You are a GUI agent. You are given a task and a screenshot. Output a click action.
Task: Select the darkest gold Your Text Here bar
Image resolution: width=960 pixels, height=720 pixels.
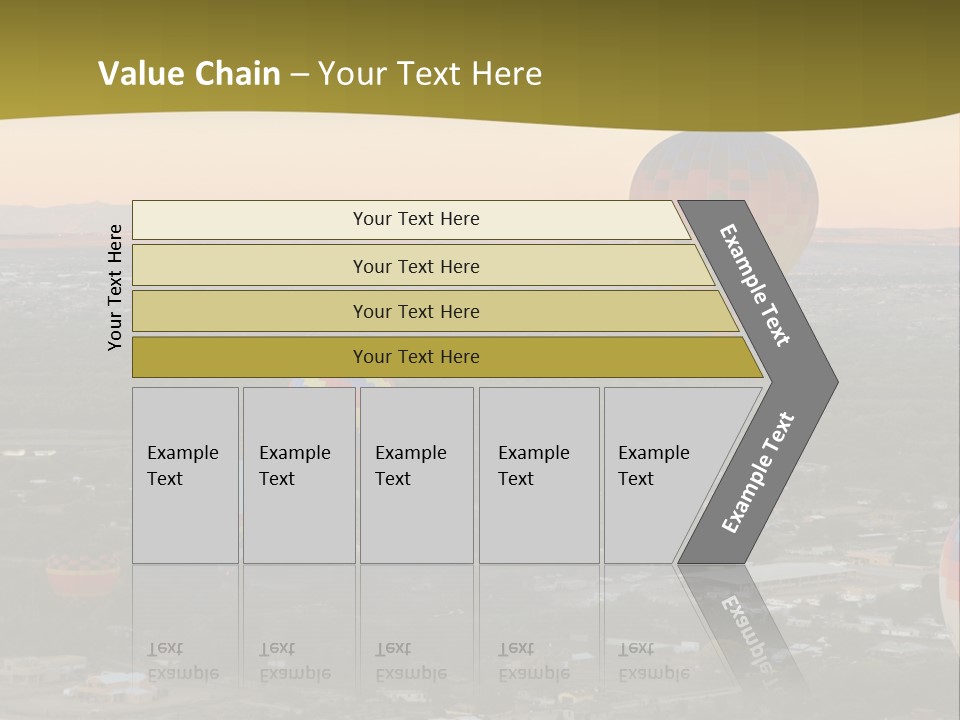[x=416, y=357]
